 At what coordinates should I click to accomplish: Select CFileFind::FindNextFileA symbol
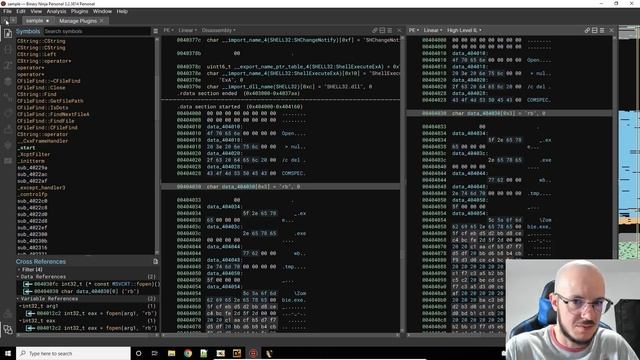tap(53, 114)
